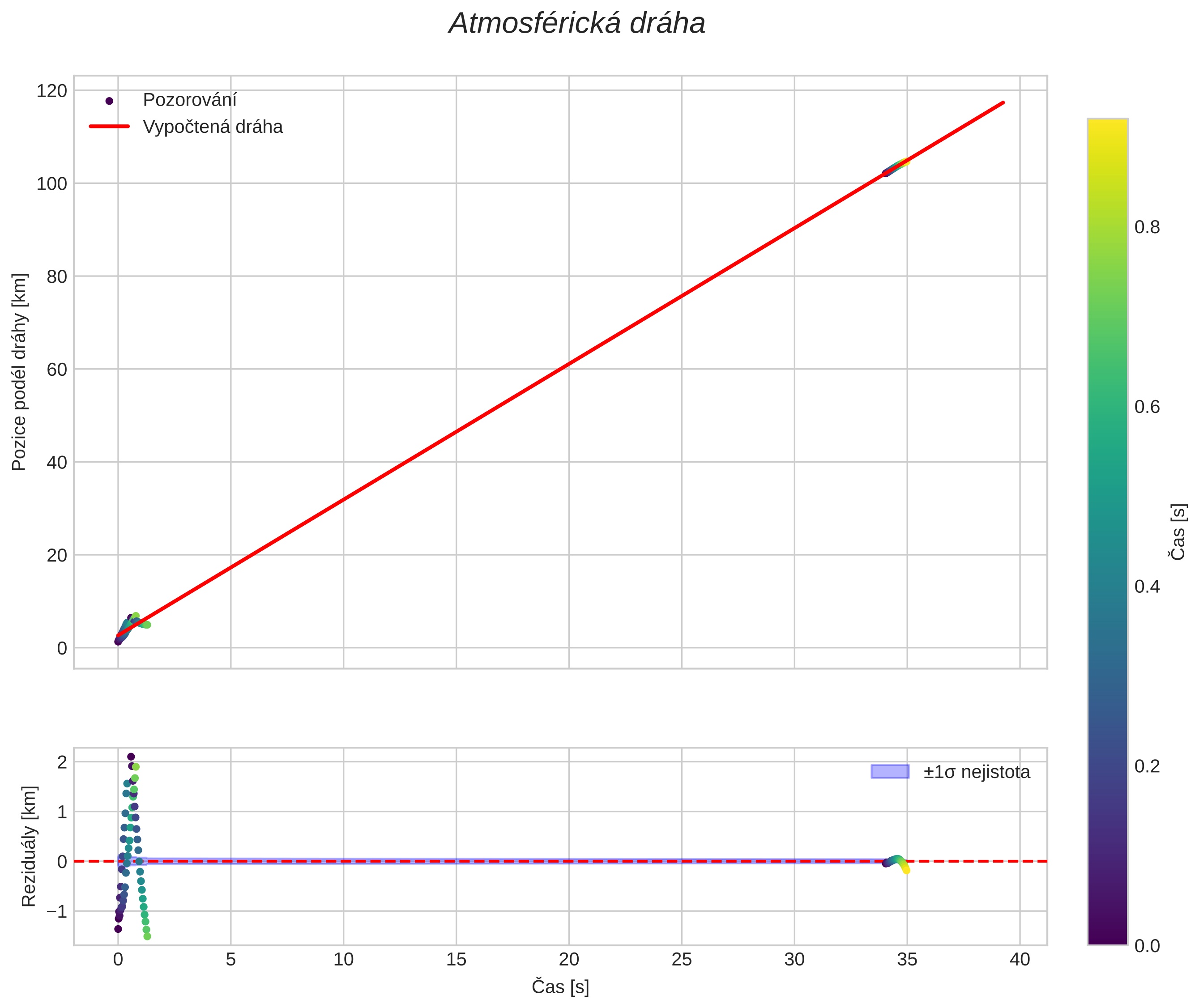Click the topmost residual point near 2 km
Screen dimensions: 1199x1008
pos(131,757)
